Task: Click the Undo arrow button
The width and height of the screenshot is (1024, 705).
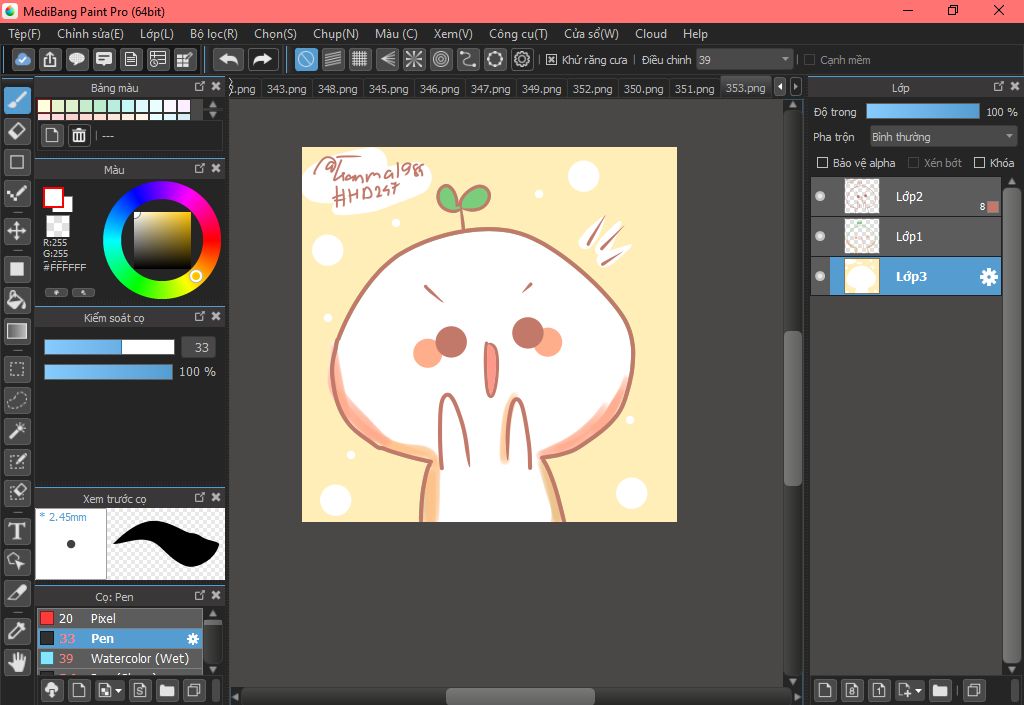Action: (x=229, y=60)
